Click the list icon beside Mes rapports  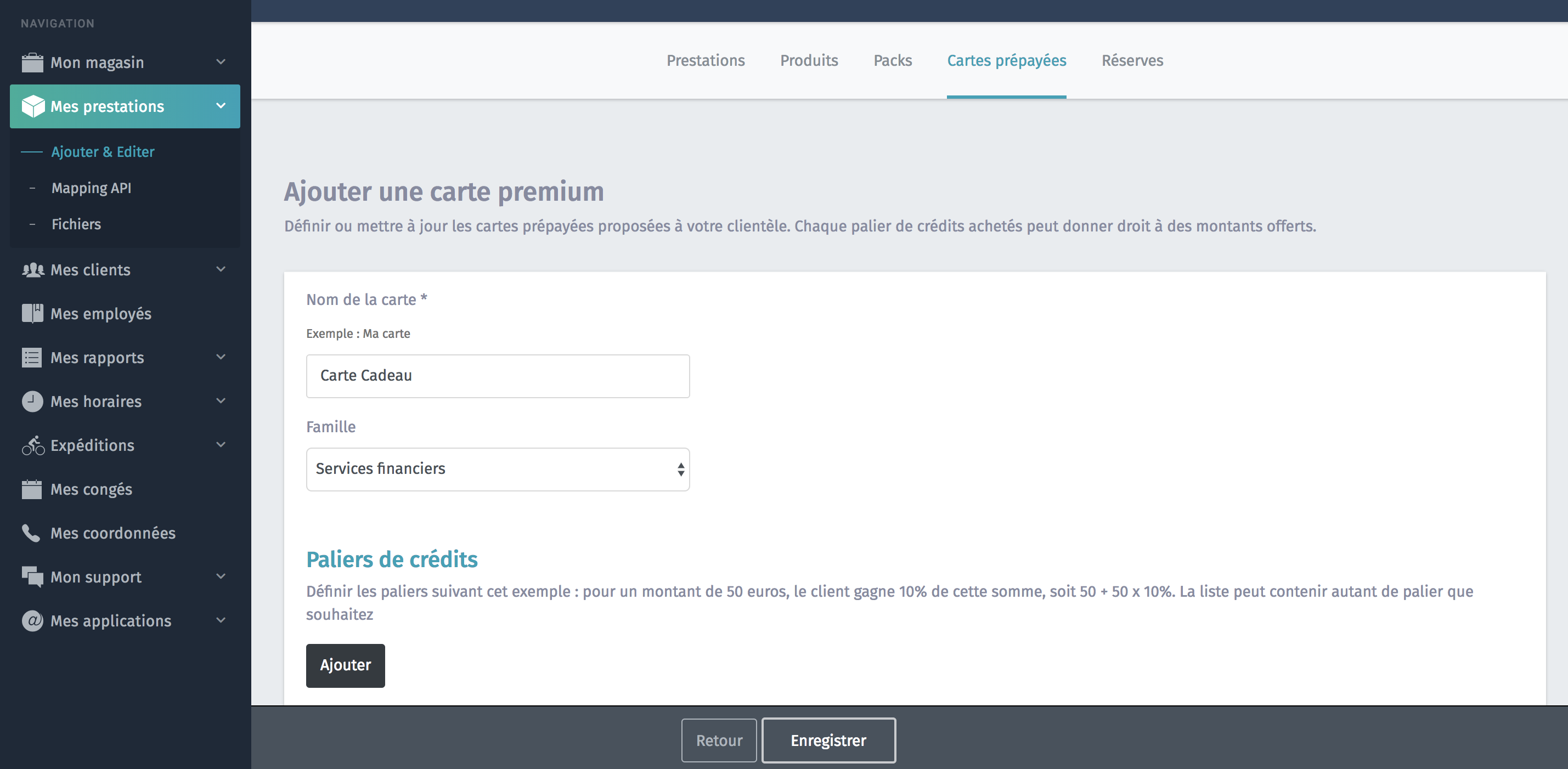[32, 358]
